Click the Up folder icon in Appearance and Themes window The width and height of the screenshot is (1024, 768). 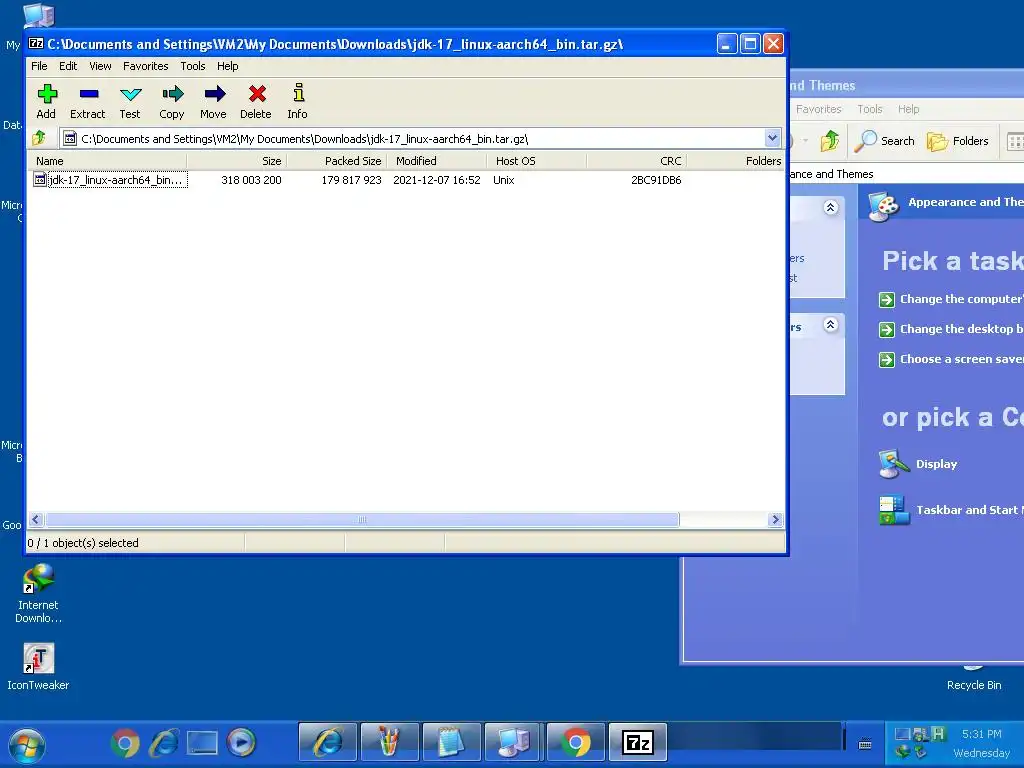click(x=830, y=141)
